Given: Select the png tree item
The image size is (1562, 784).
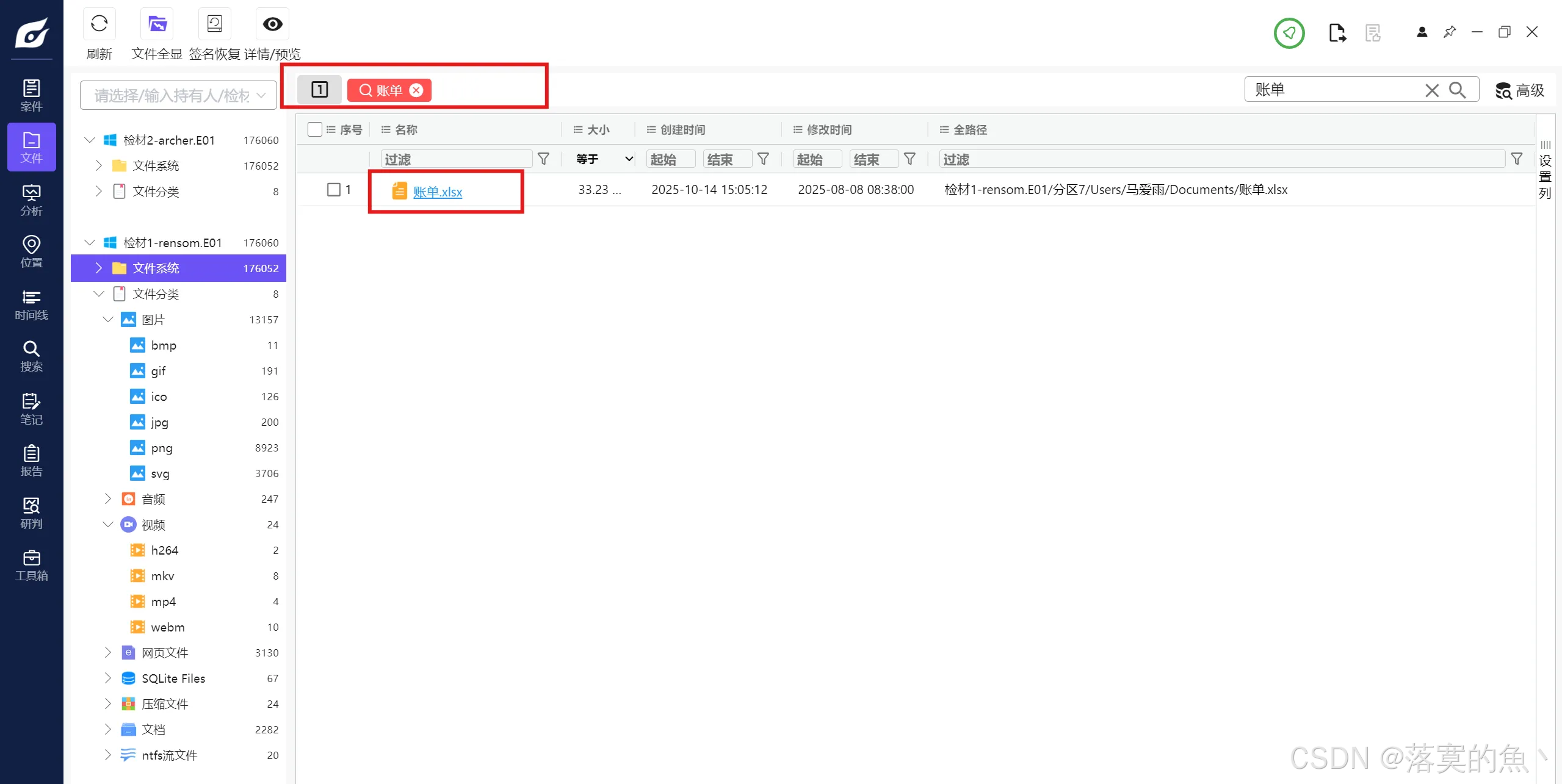Looking at the screenshot, I should click(162, 448).
